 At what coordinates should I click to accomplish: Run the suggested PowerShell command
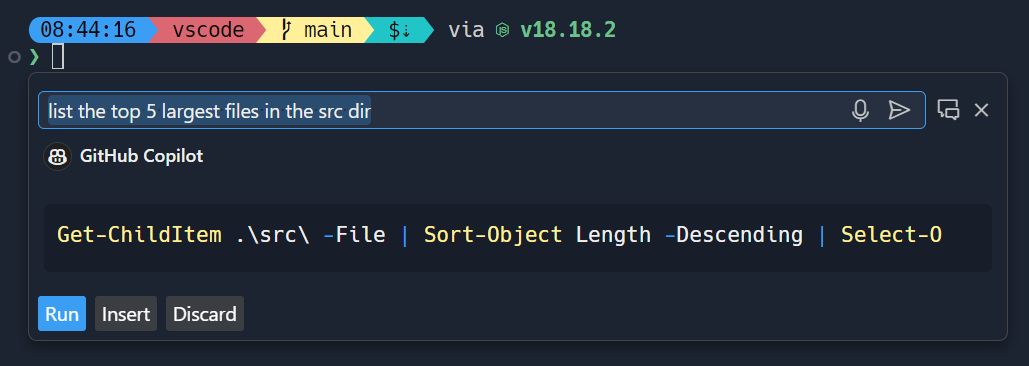(x=62, y=314)
